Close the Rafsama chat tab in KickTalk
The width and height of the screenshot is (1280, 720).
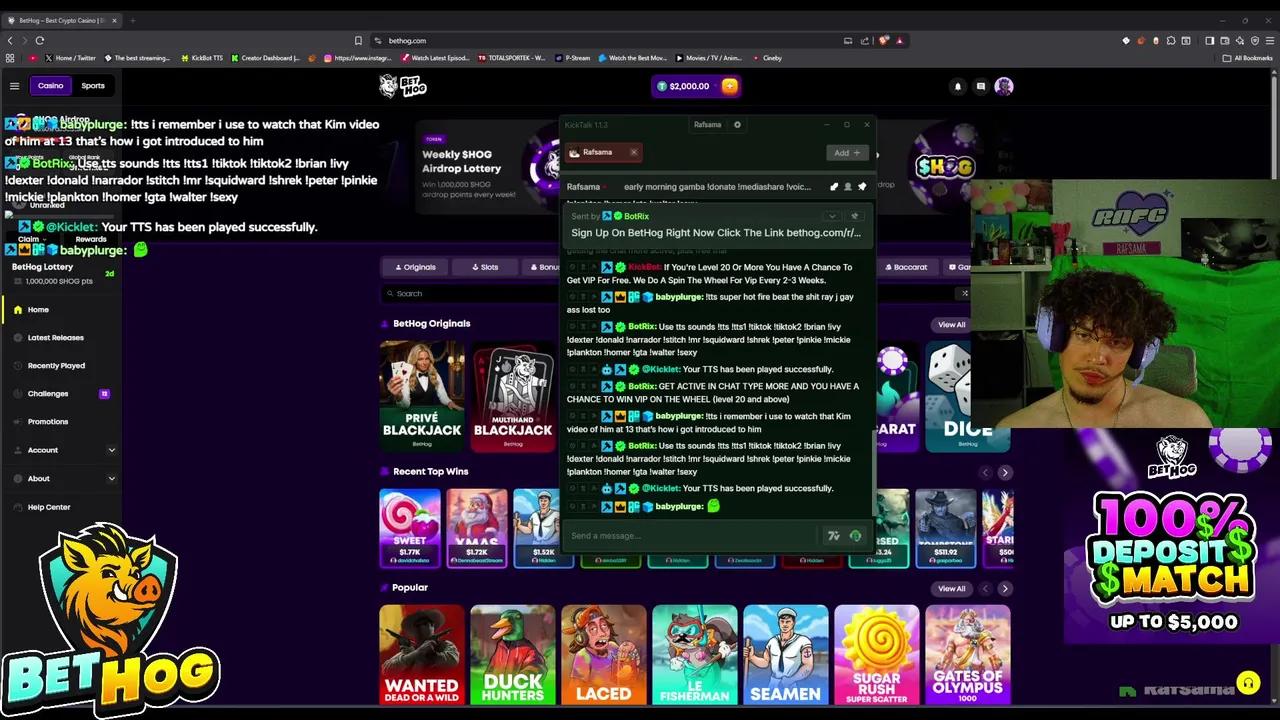click(x=633, y=152)
